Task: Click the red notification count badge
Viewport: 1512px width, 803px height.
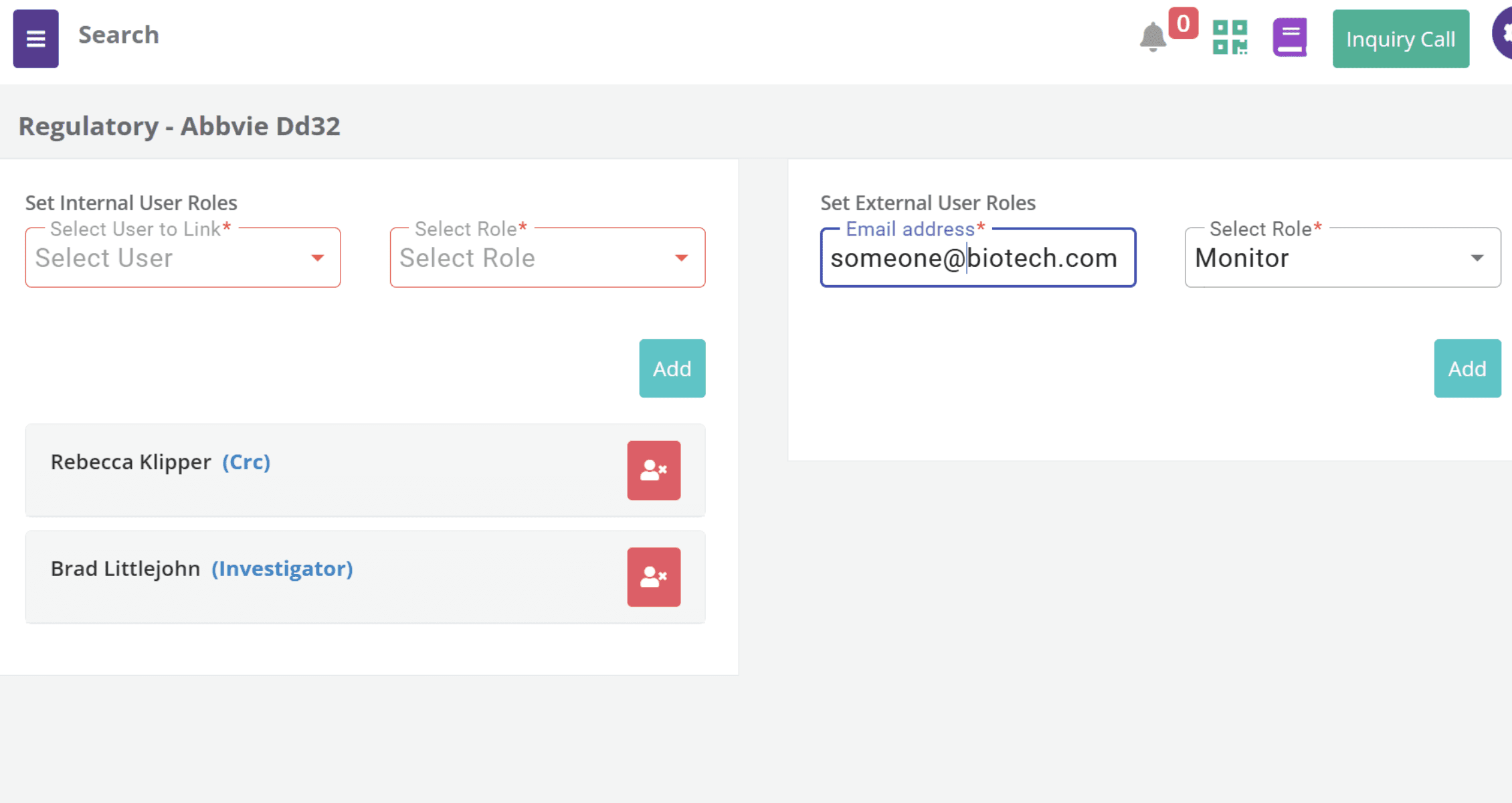Action: 1183,23
